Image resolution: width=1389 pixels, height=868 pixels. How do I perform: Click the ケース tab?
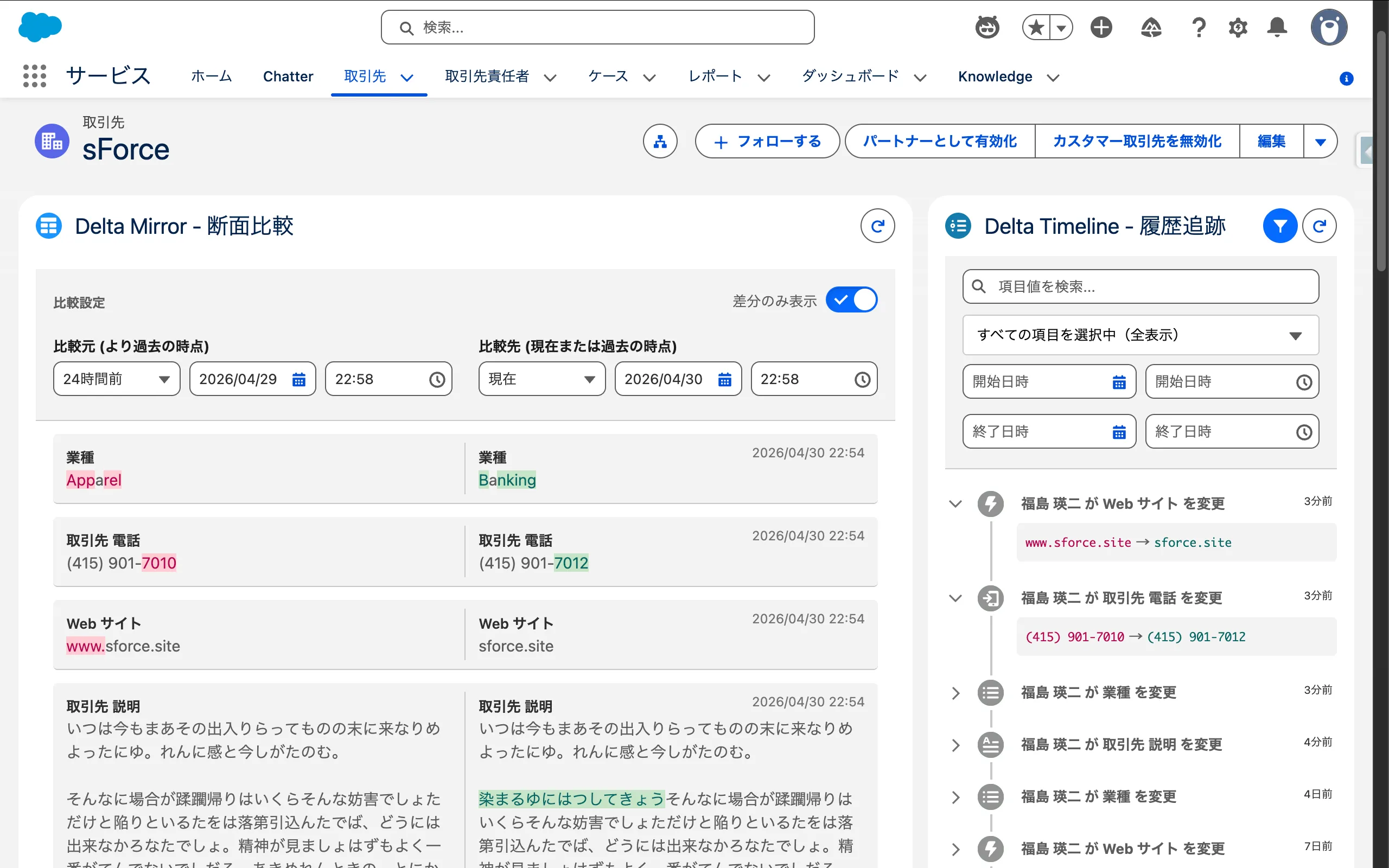608,76
